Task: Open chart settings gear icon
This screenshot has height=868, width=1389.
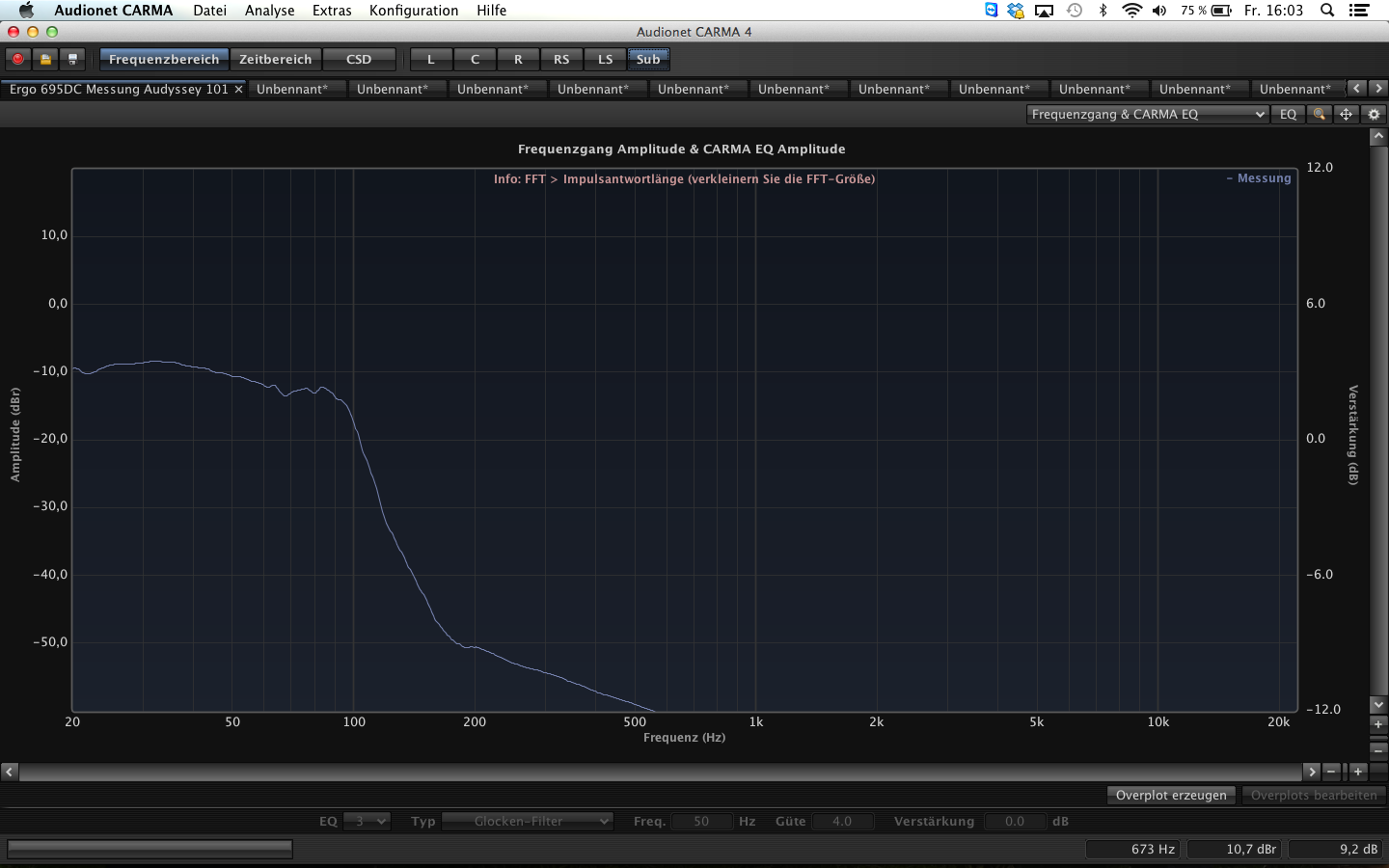Action: click(x=1374, y=114)
